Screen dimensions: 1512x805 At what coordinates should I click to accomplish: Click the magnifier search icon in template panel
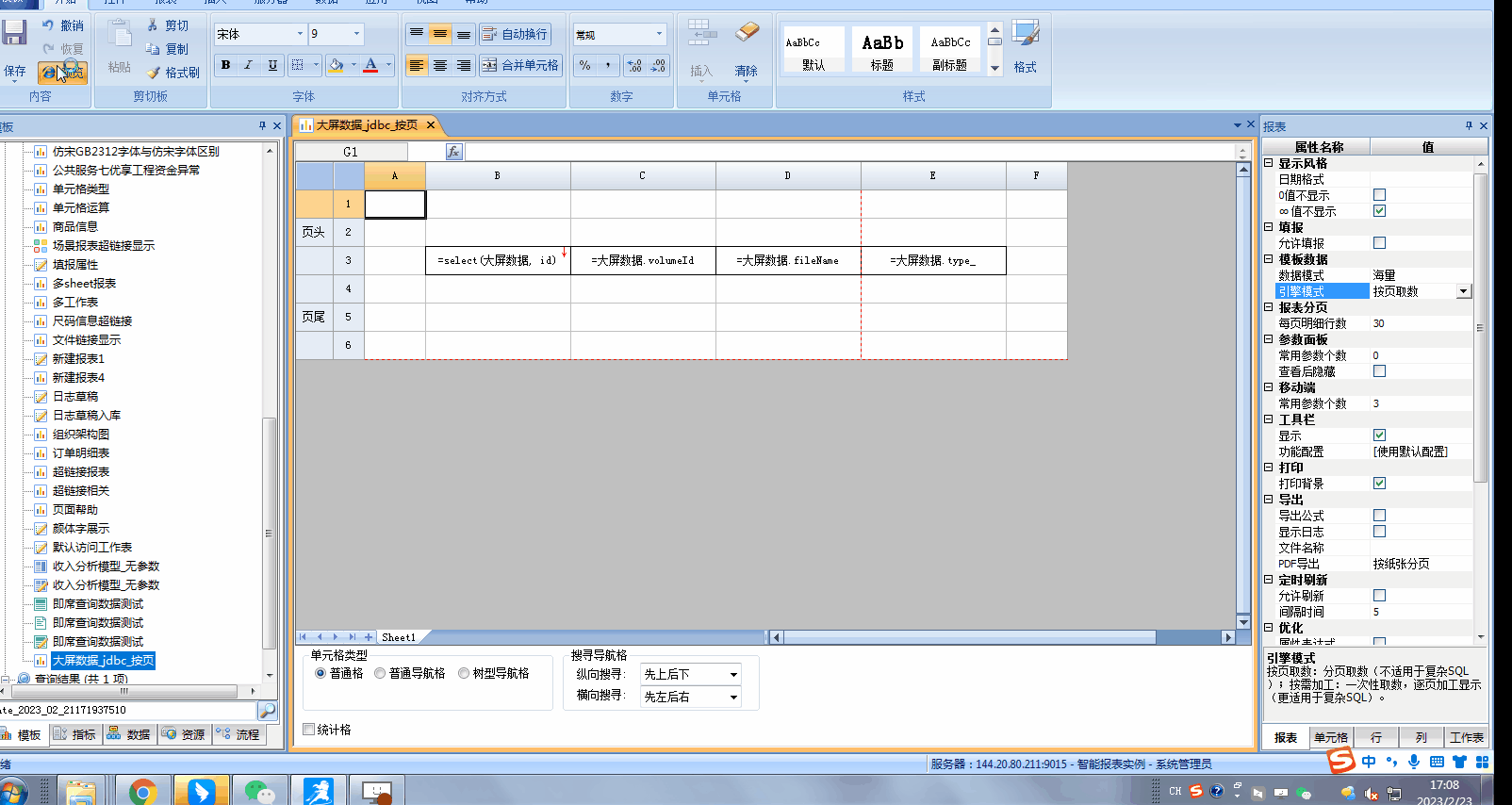(268, 711)
